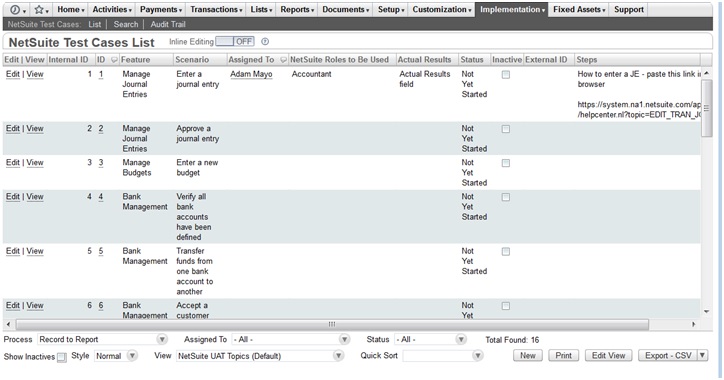Click the vertical scrollbar down arrow
Screen dimensions: 724x380
(x=706, y=312)
